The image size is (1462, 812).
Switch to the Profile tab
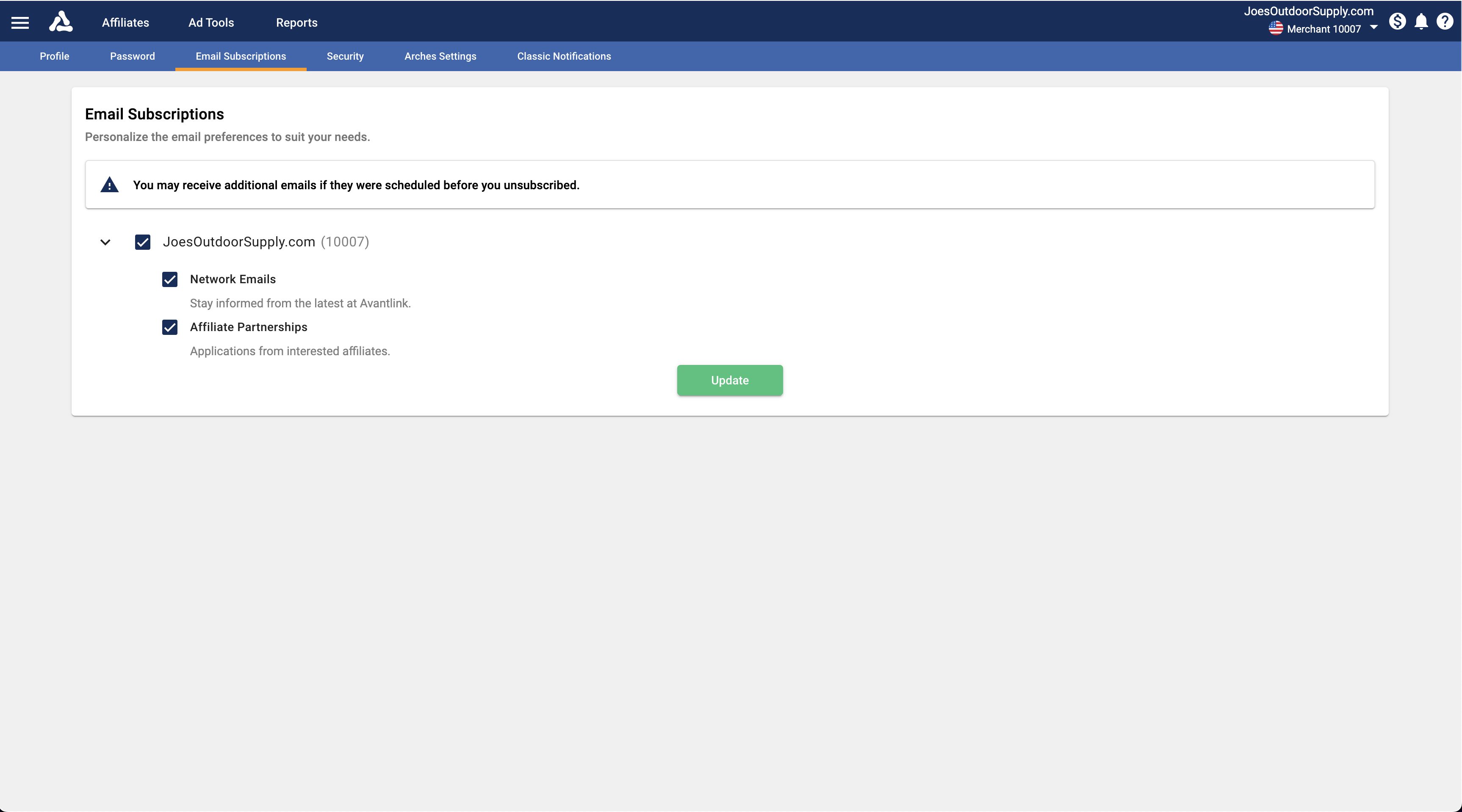55,56
